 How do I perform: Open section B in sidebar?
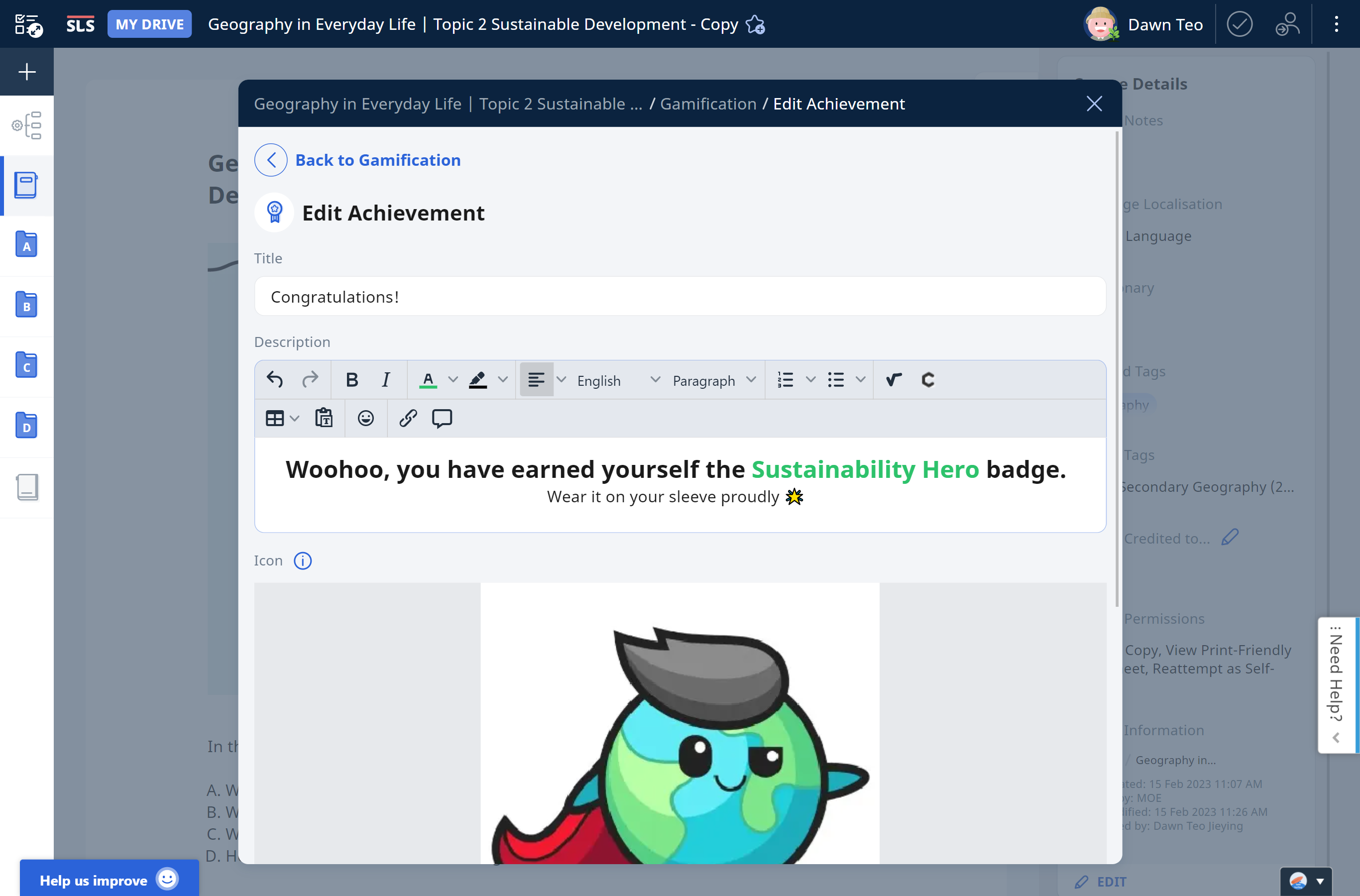tap(27, 306)
